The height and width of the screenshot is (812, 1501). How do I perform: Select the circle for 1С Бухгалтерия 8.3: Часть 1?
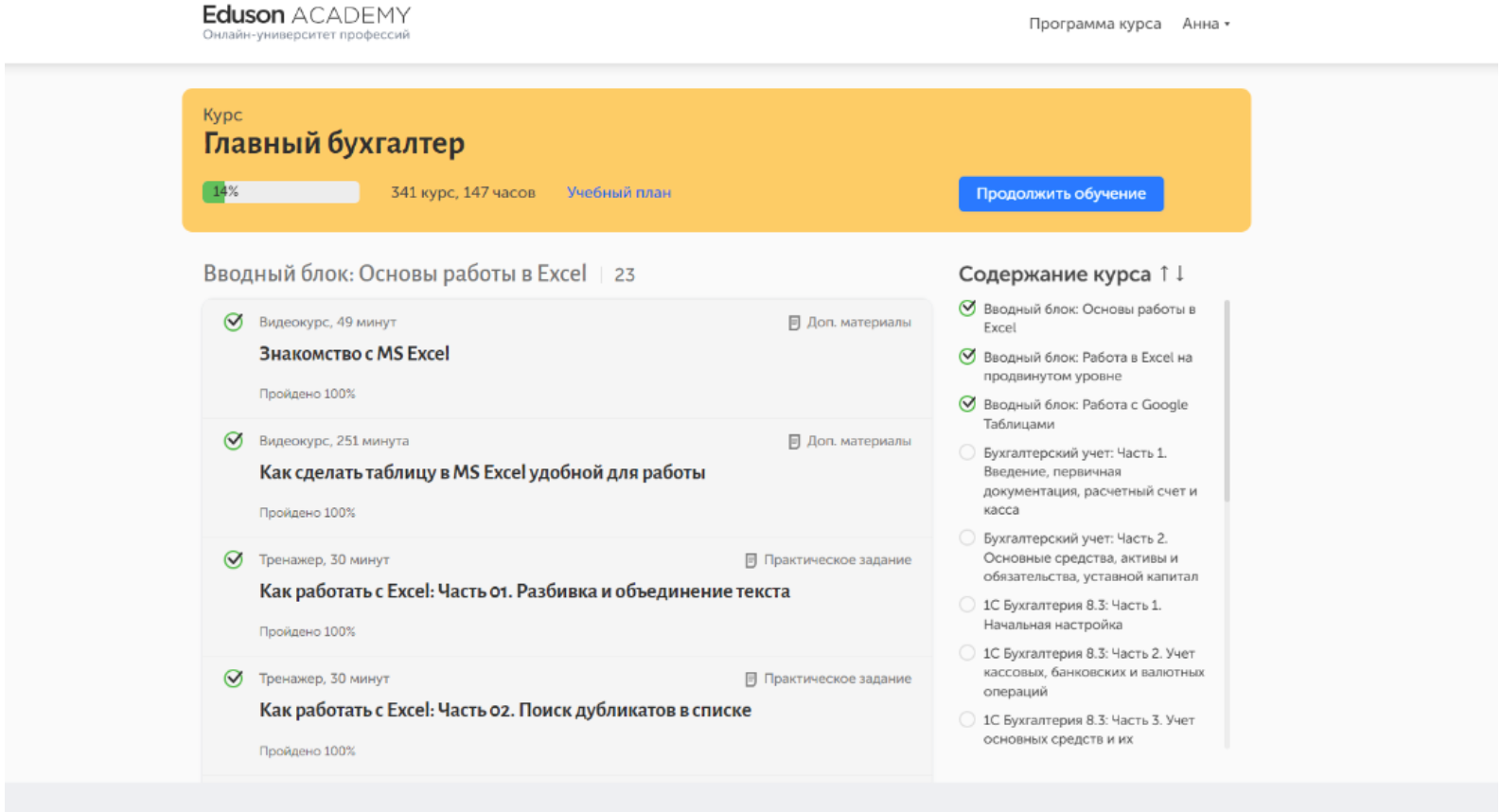point(967,605)
